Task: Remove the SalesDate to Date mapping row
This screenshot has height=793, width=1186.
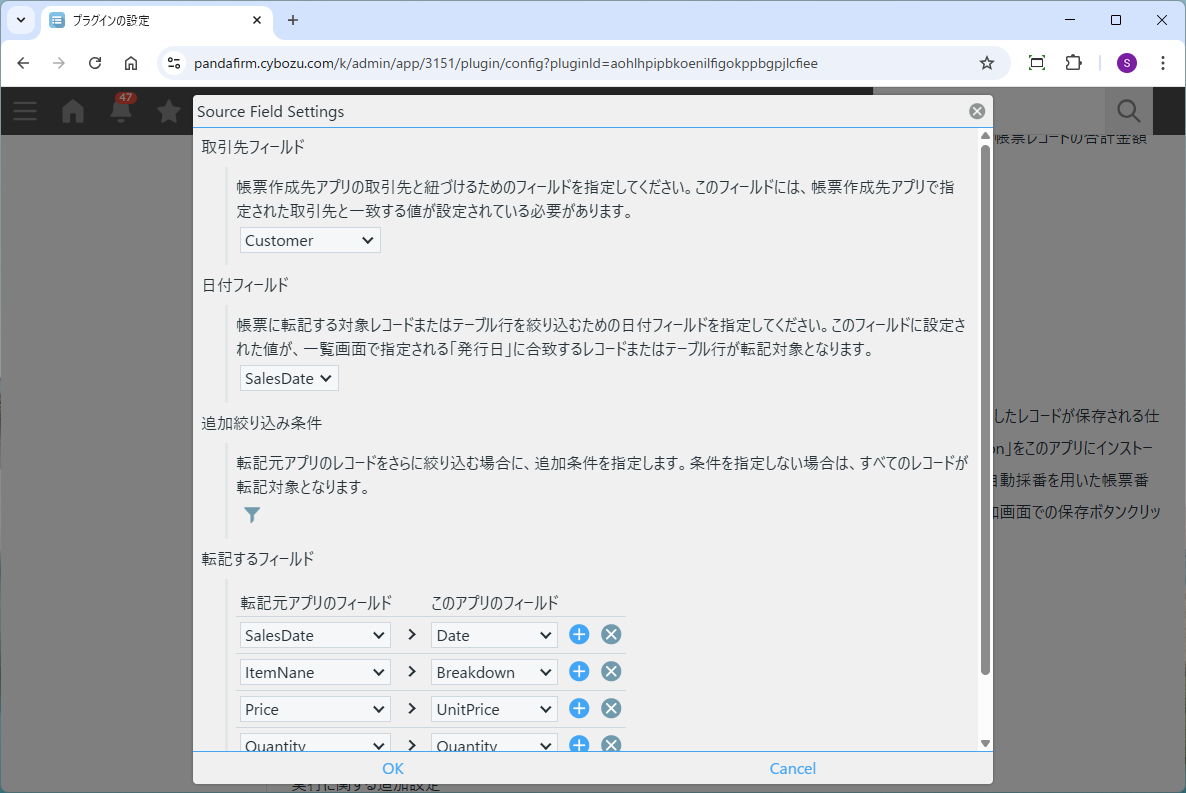Action: point(611,634)
